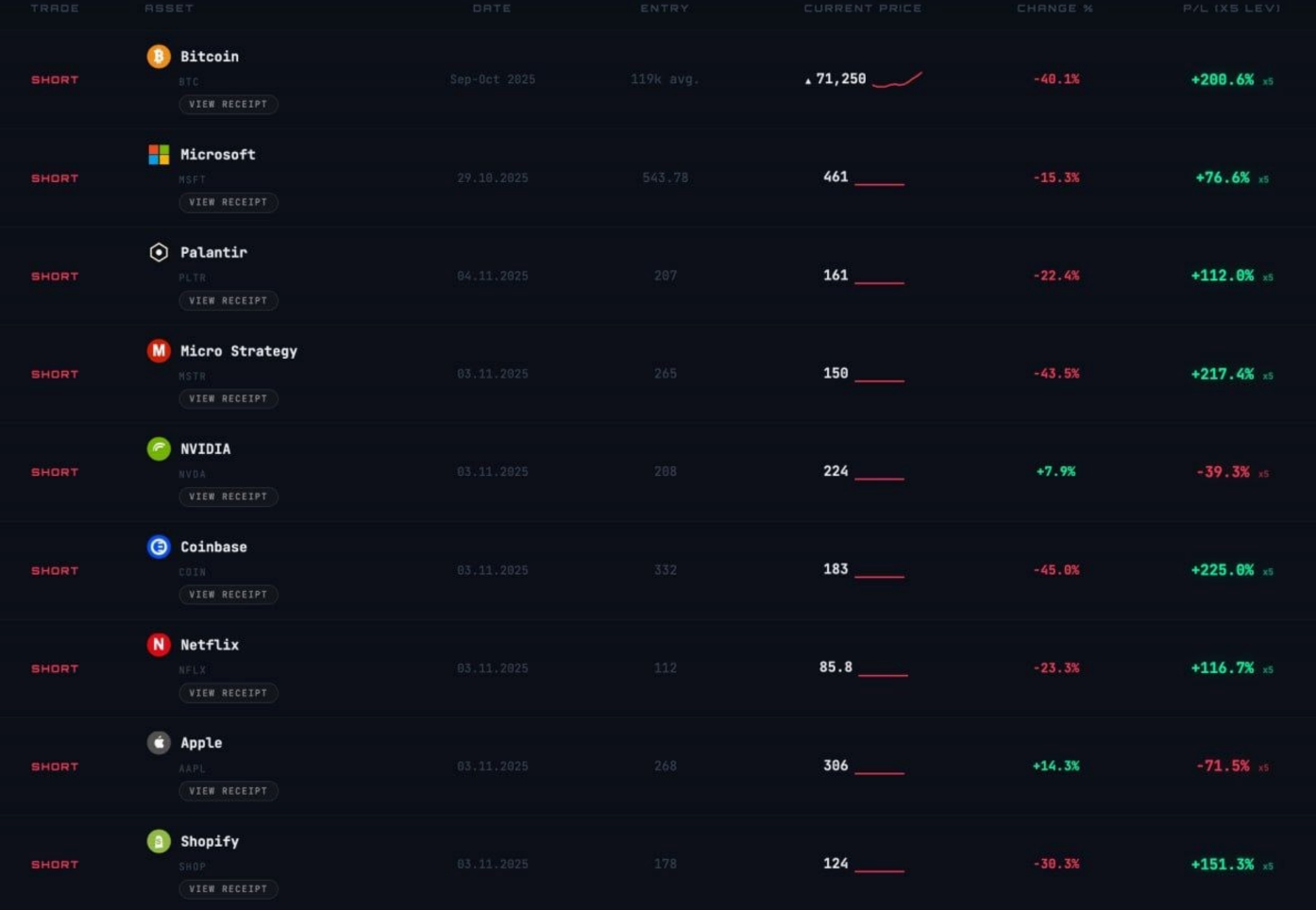This screenshot has width=1316, height=910.
Task: Open View Receipt for Shopify
Action: click(x=228, y=889)
